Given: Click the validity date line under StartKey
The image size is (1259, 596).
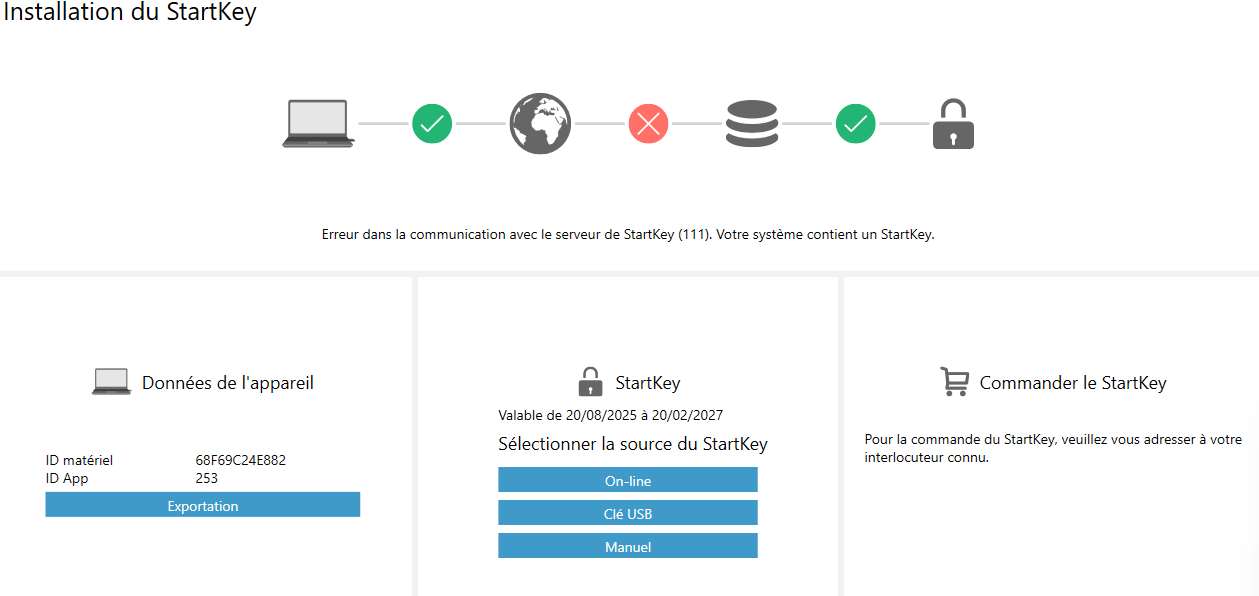Looking at the screenshot, I should (x=610, y=414).
